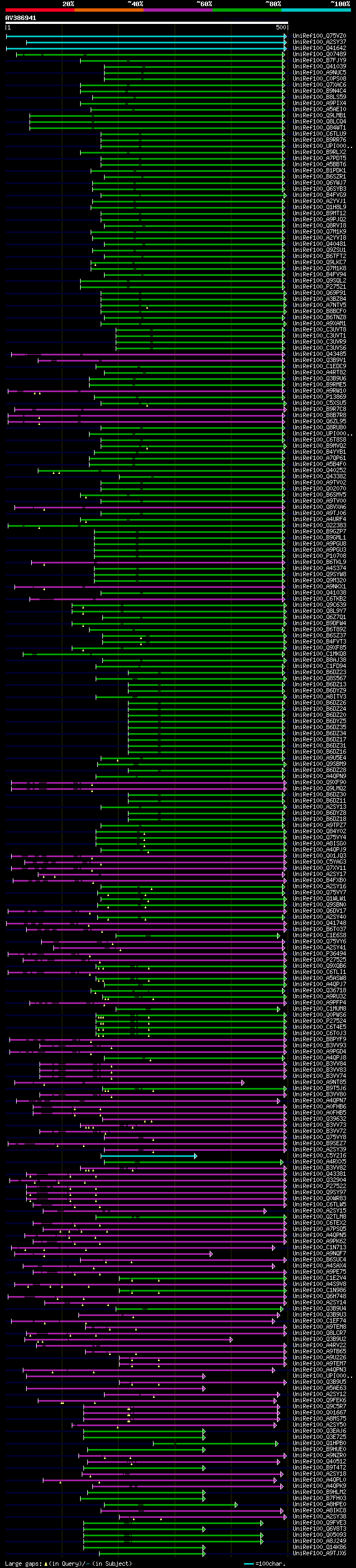Open hit UniRef100_Q75VZ0
The height and width of the screenshot is (1568, 356).
click(x=319, y=36)
